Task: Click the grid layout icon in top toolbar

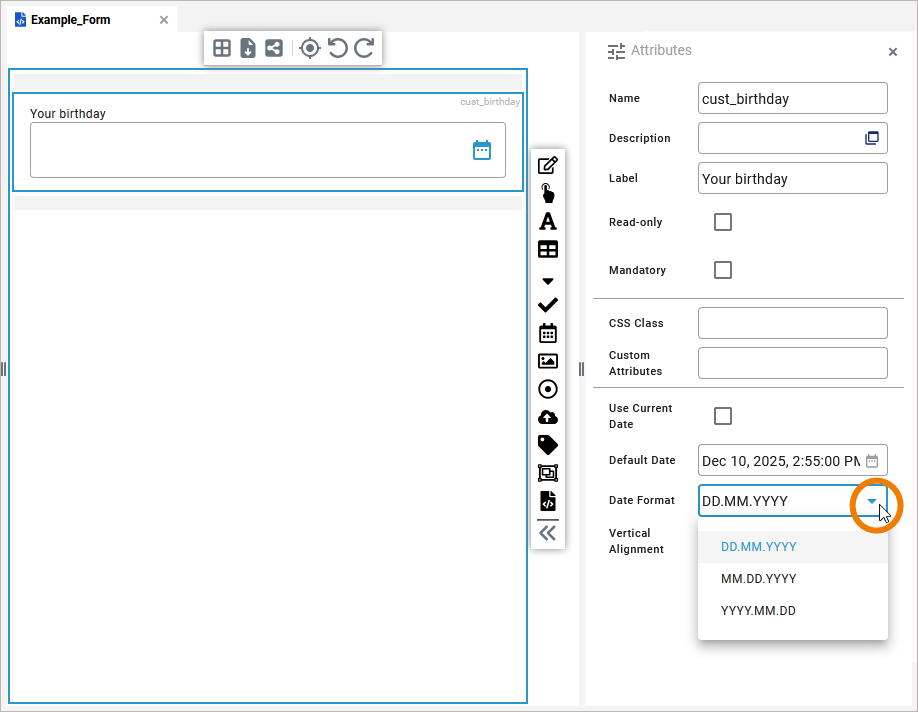Action: coord(222,48)
